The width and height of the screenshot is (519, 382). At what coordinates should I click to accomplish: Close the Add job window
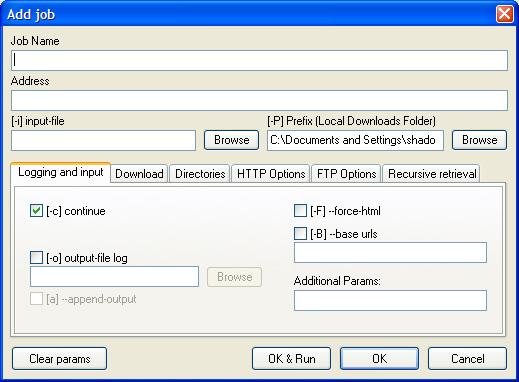pos(505,14)
